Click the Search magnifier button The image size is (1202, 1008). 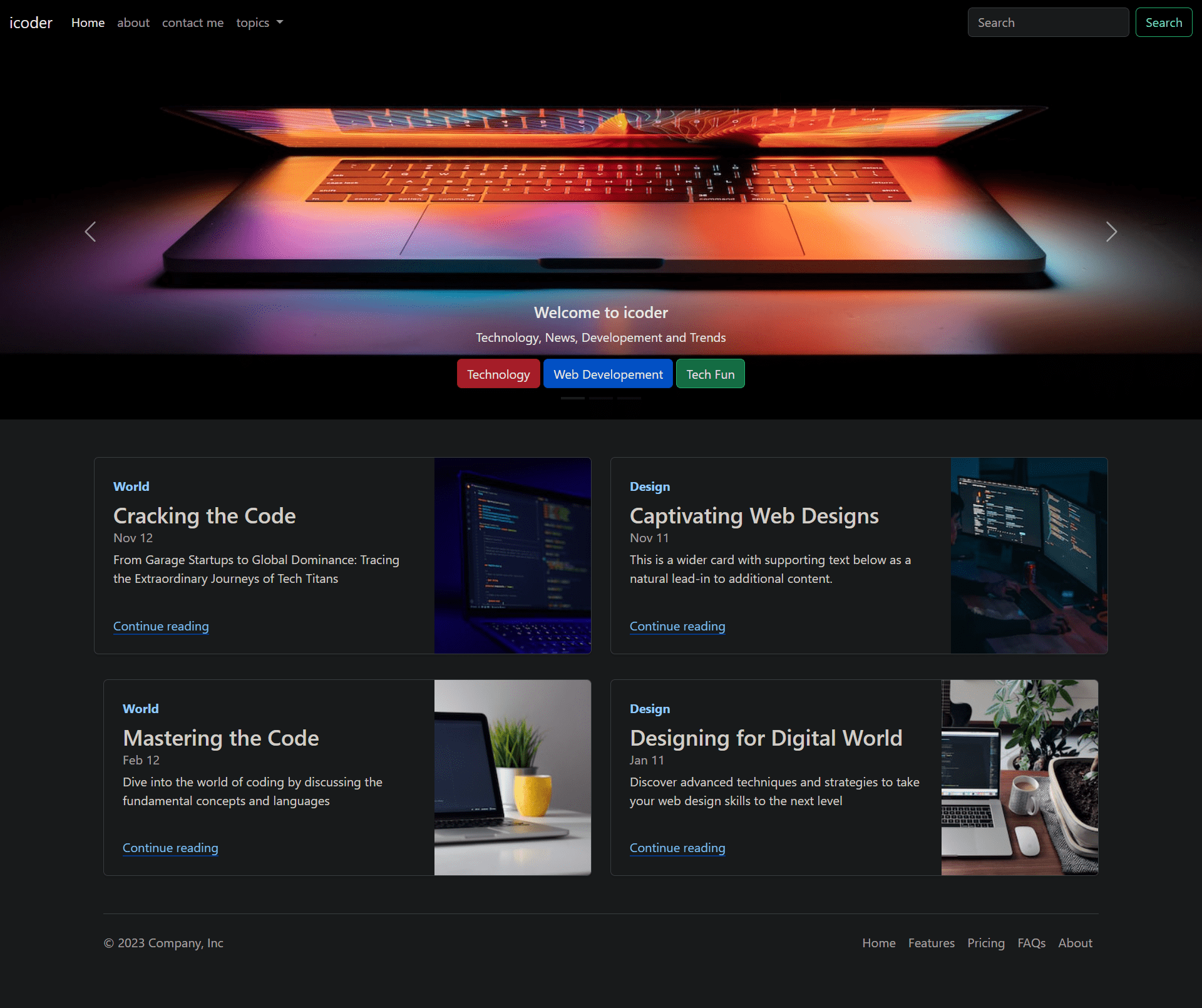[1163, 22]
